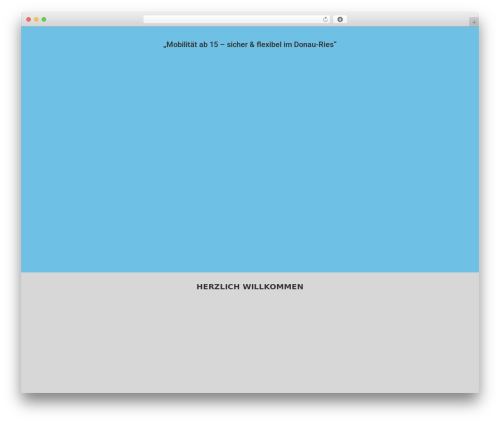Click the round extension button beside the address bar
The width and height of the screenshot is (500, 423).
pos(340,20)
